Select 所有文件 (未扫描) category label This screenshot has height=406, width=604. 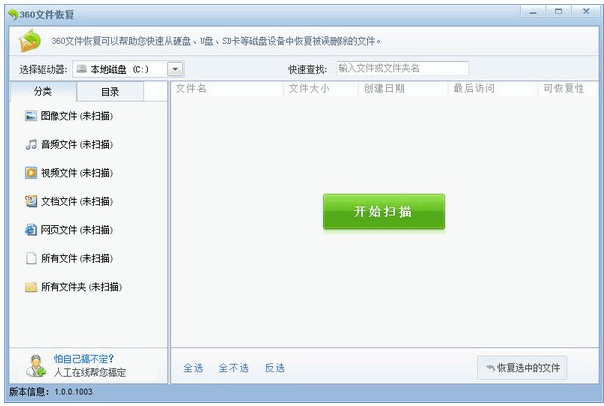[77, 258]
